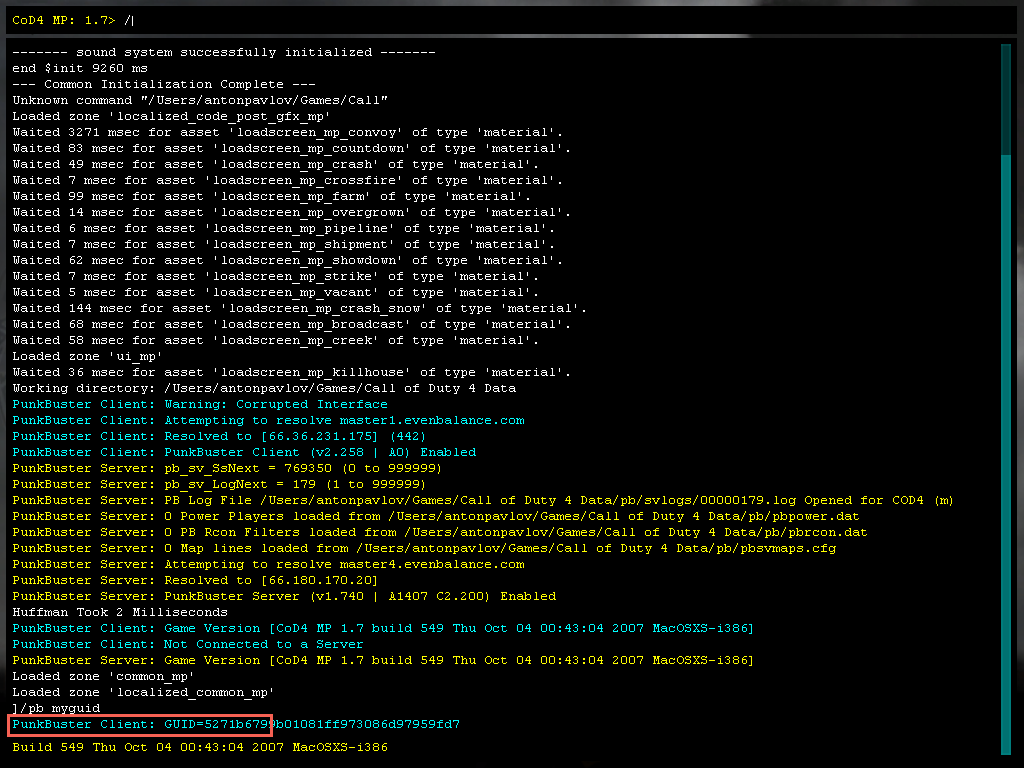Click the 'pb_sv_SsNext = 769350' line
The height and width of the screenshot is (768, 1024).
pos(227,468)
